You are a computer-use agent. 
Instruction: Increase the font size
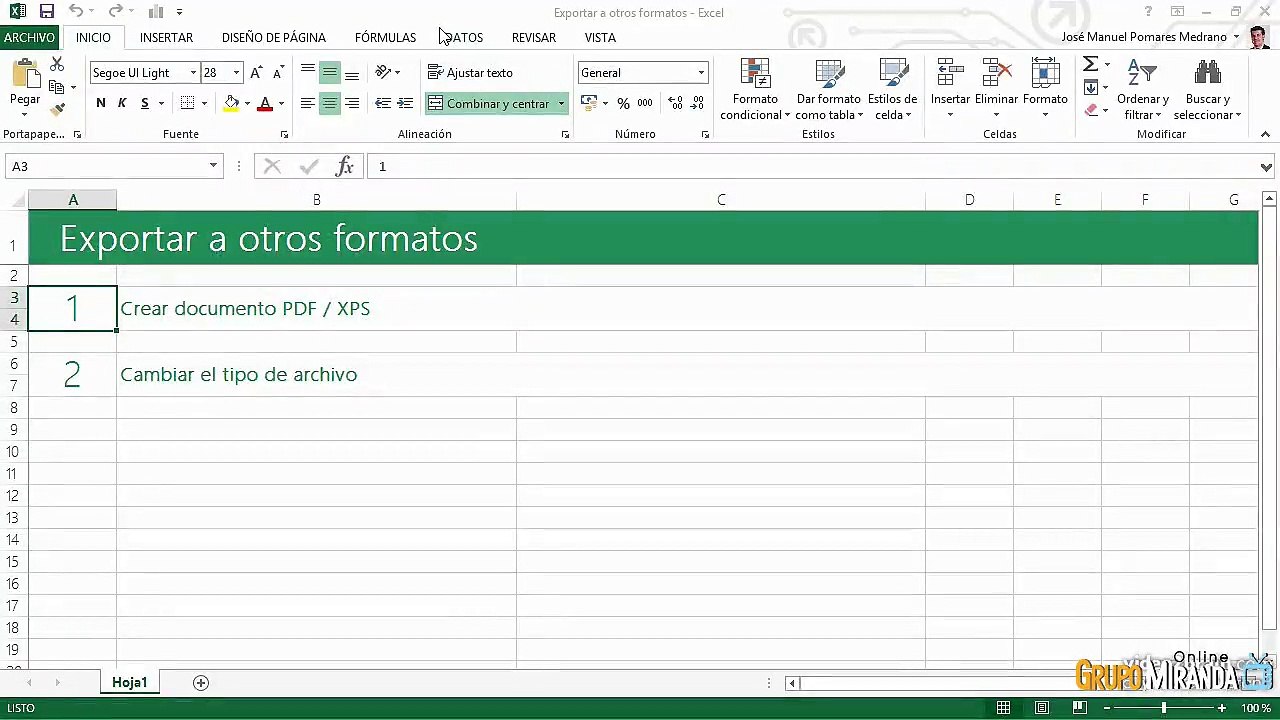pos(257,72)
